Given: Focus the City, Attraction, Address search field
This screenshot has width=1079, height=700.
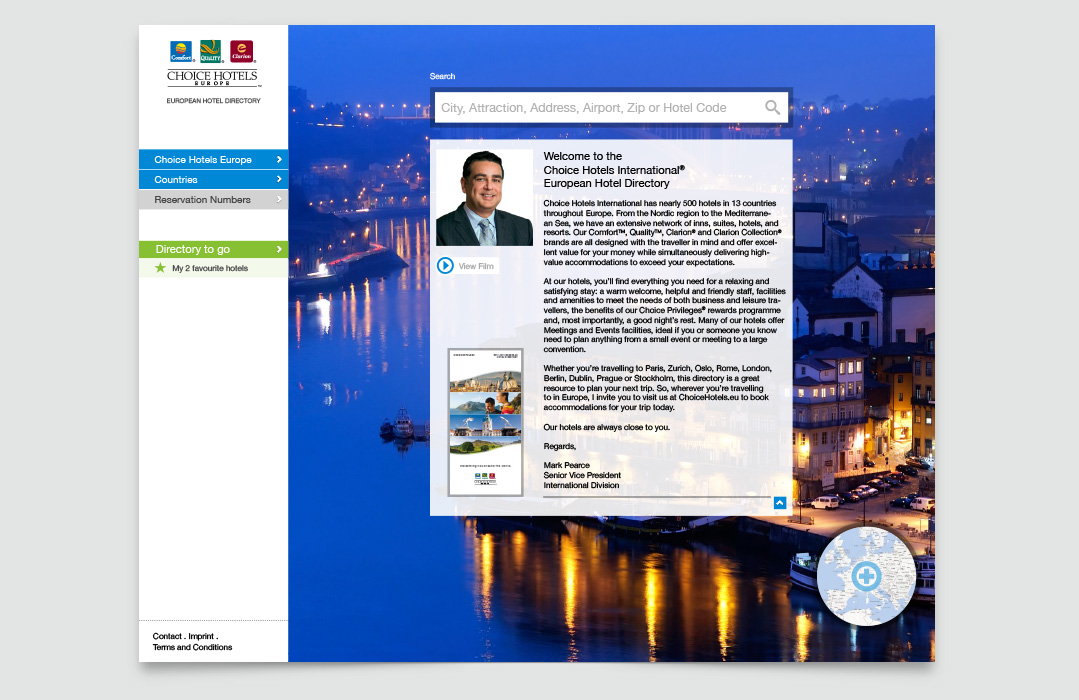Looking at the screenshot, I should tap(597, 108).
